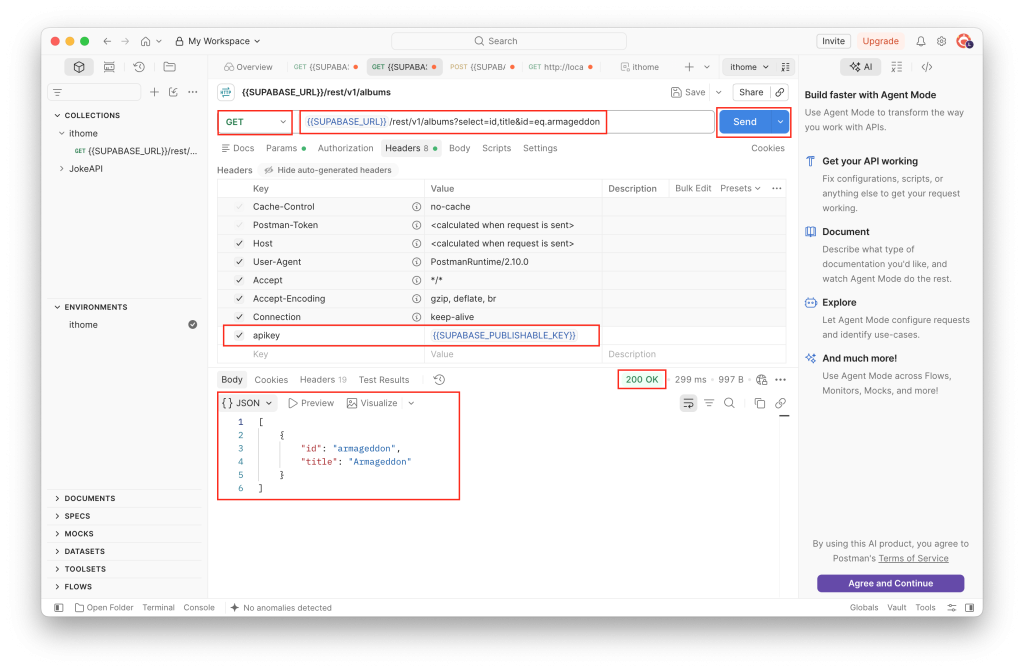This screenshot has width=1024, height=671.
Task: Open the GET method dropdown
Action: click(x=255, y=122)
